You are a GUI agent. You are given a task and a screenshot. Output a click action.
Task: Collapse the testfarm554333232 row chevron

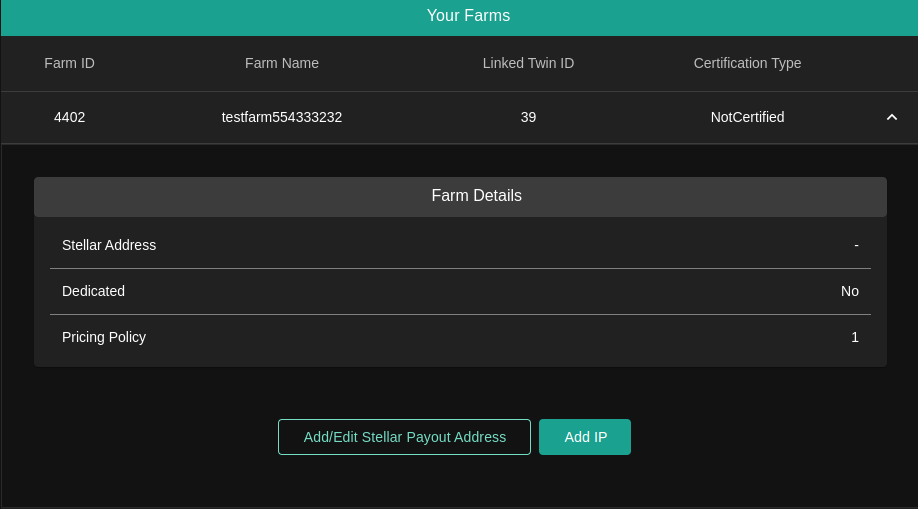[892, 117]
